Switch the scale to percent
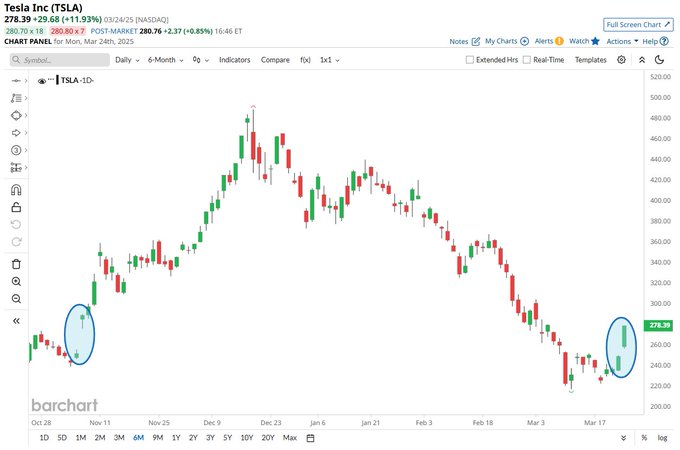Viewport: 680px width, 450px height. click(644, 438)
